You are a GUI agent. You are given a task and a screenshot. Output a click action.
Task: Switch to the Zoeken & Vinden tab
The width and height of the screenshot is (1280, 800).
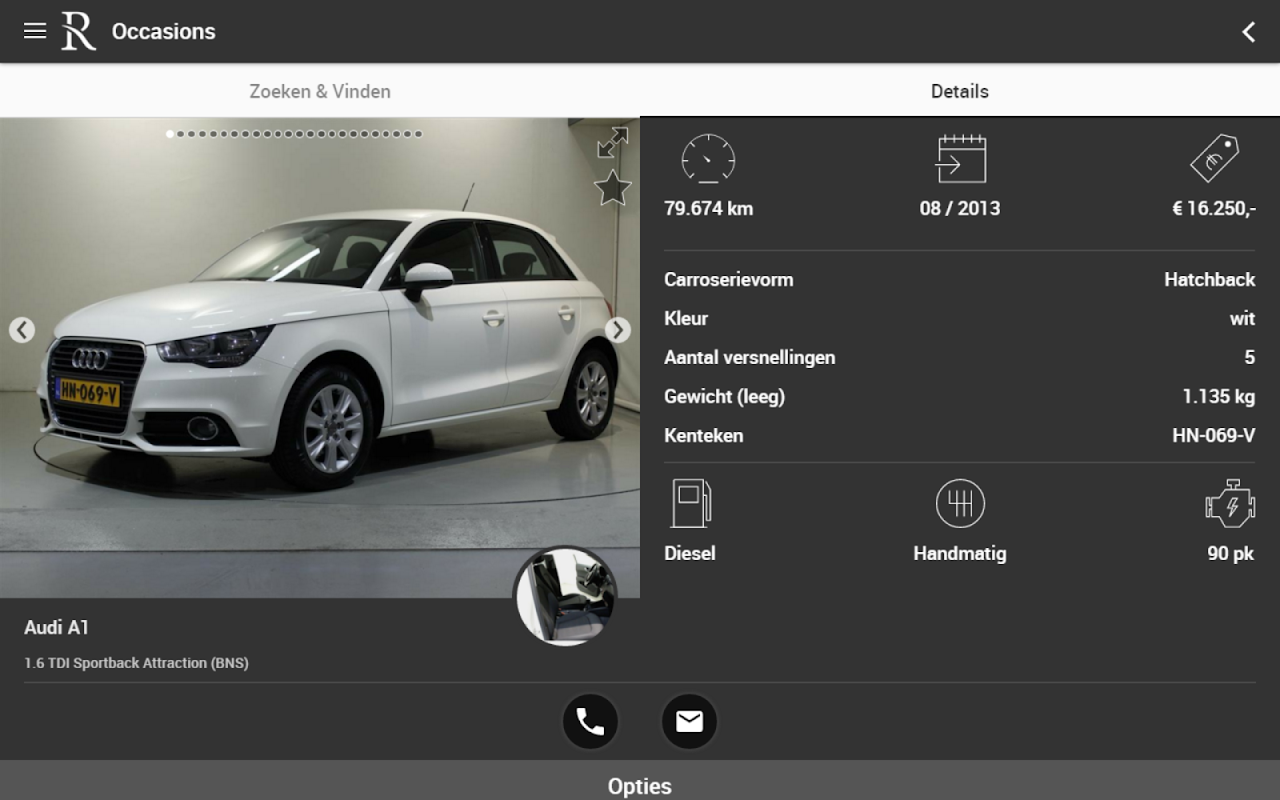(x=320, y=91)
